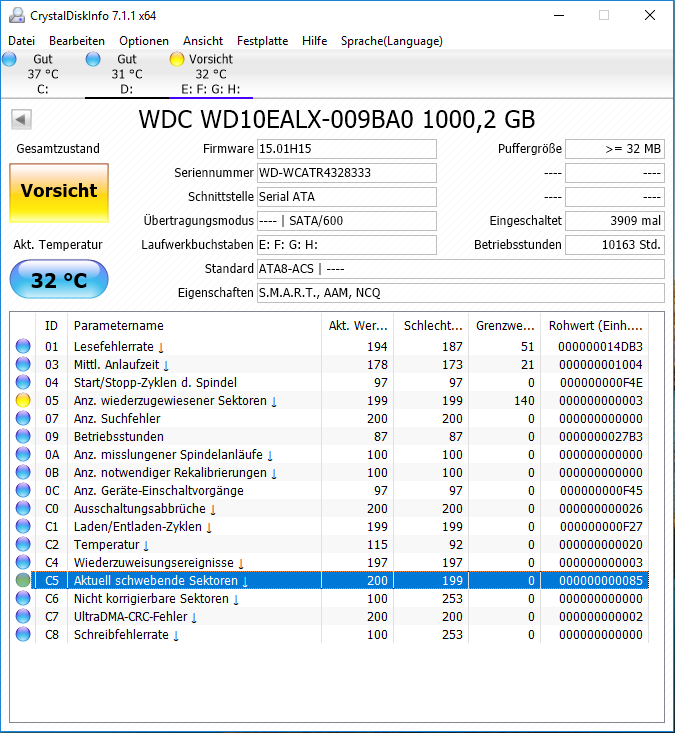This screenshot has height=733, width=675.
Task: Open the Festplatte menu
Action: click(262, 41)
